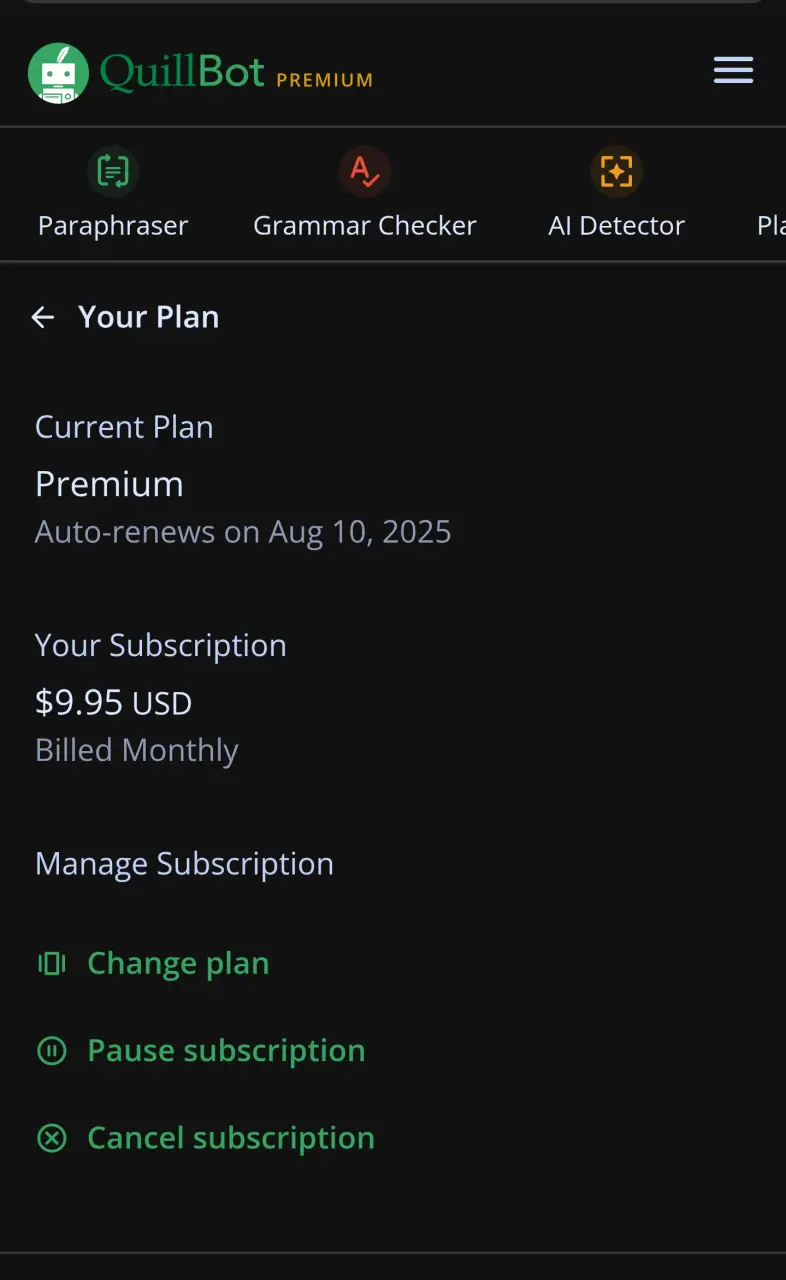Click the pause circle icon
The height and width of the screenshot is (1280, 786).
[x=51, y=1050]
